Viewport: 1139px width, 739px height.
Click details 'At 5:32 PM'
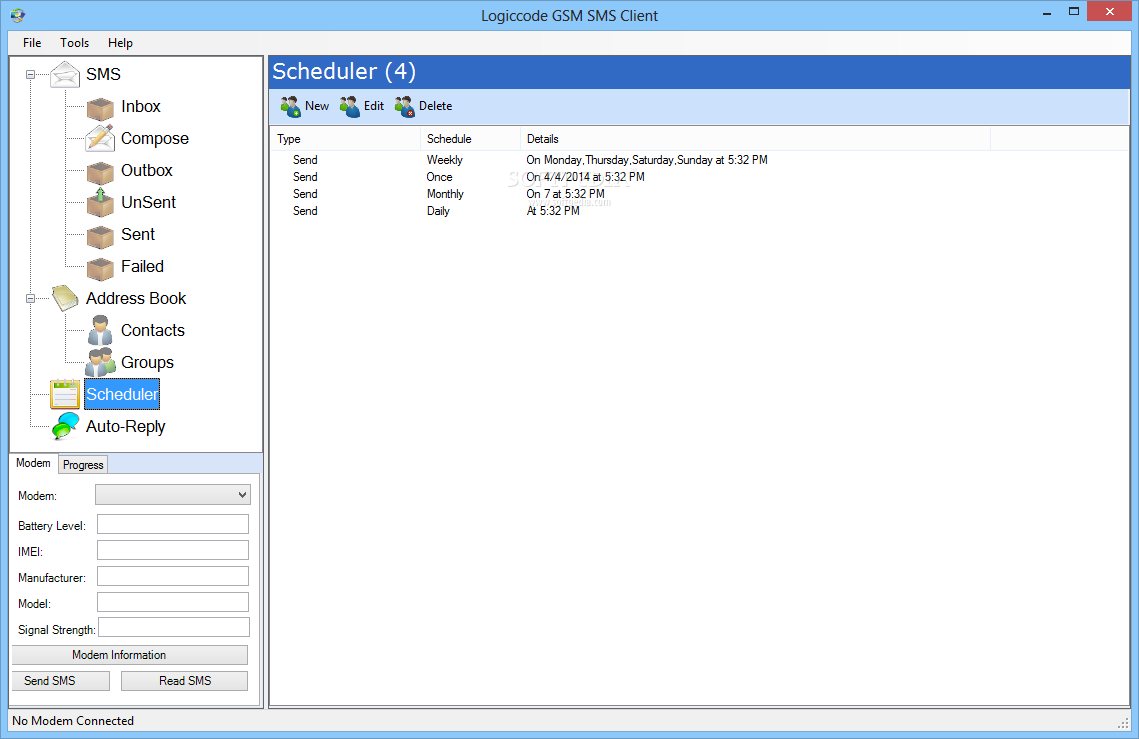point(553,211)
